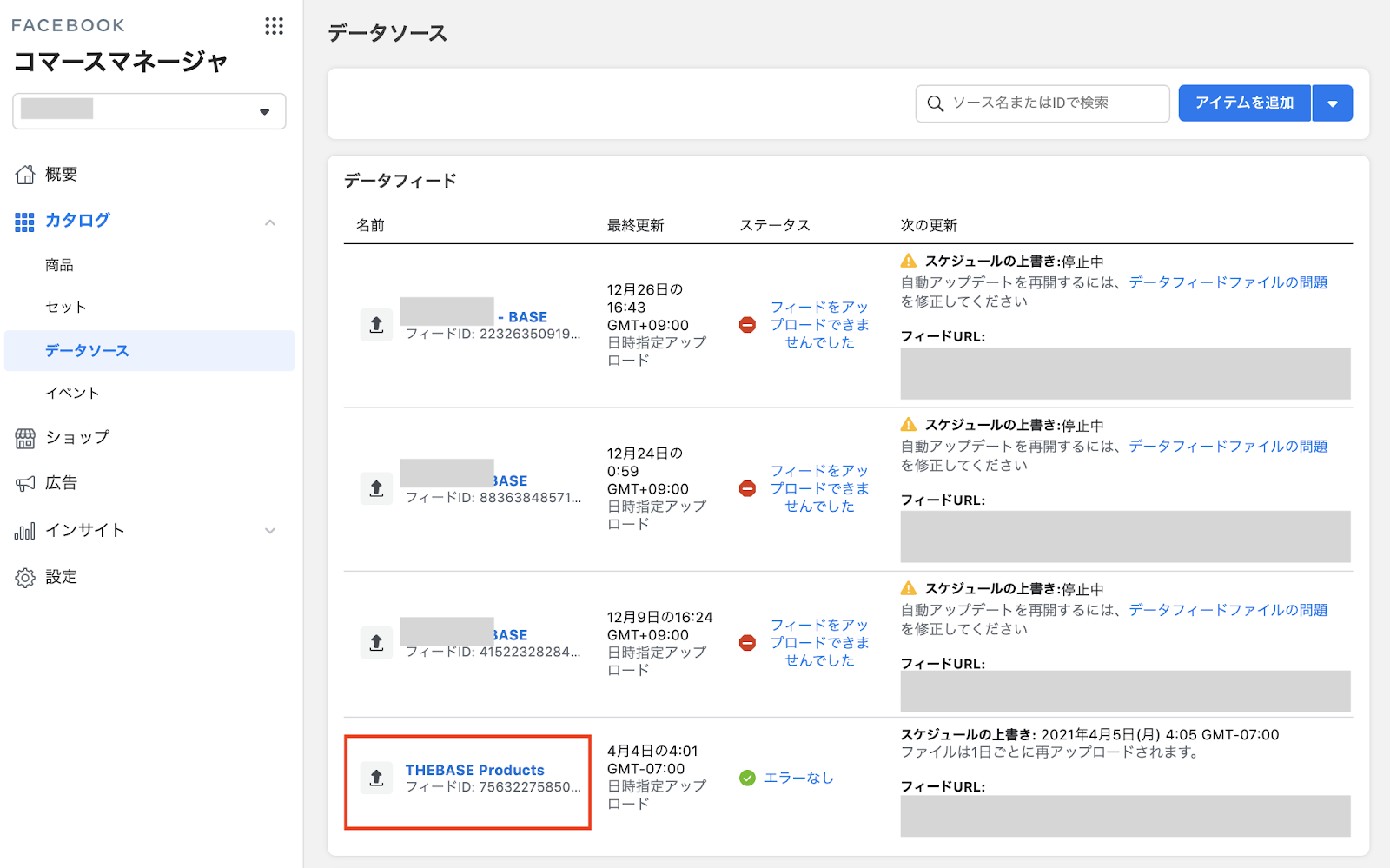Click upload icon for feed ID 22326350919
1390x868 pixels.
[376, 325]
